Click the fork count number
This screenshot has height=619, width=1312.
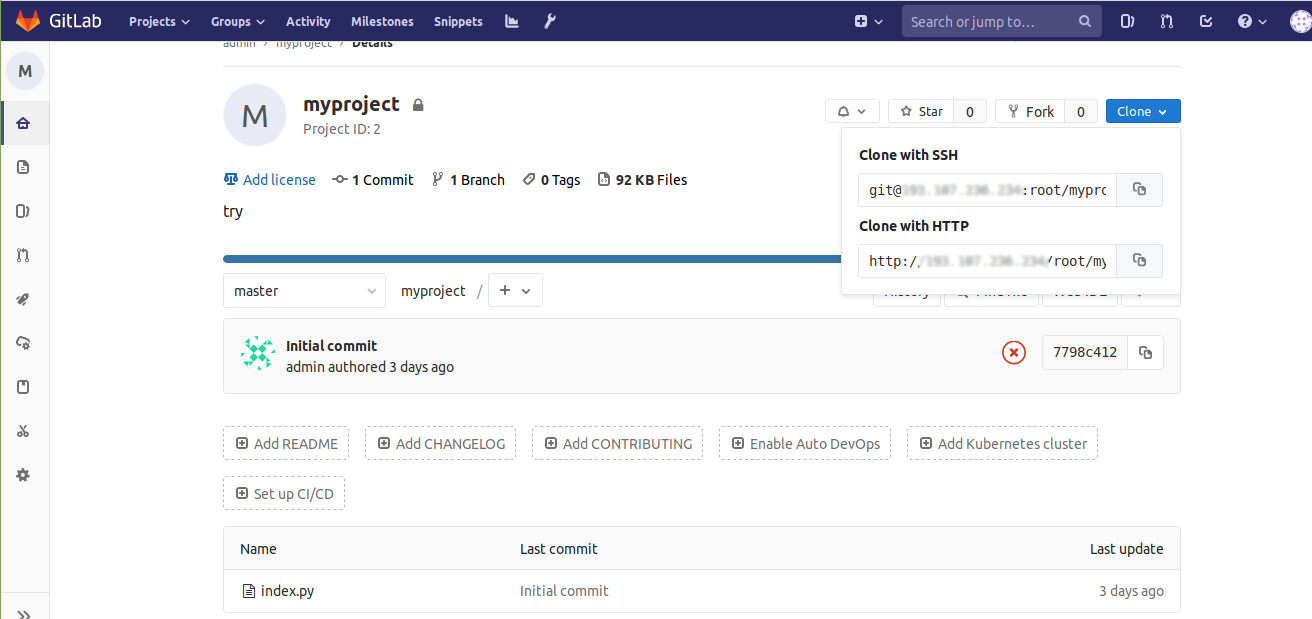pyautogui.click(x=1081, y=111)
